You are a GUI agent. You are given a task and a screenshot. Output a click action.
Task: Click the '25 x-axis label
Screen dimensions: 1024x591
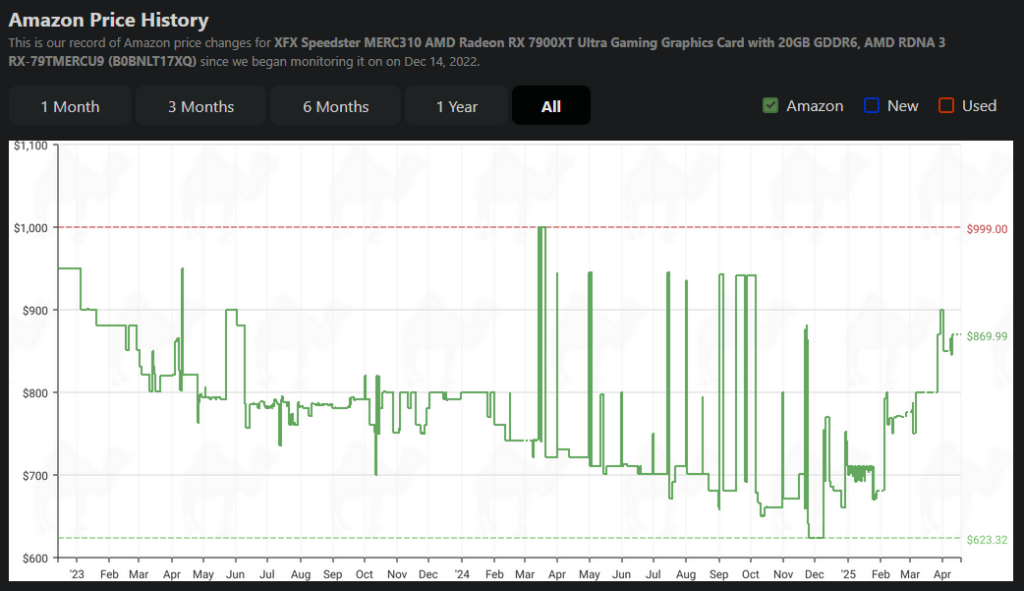pyautogui.click(x=848, y=575)
